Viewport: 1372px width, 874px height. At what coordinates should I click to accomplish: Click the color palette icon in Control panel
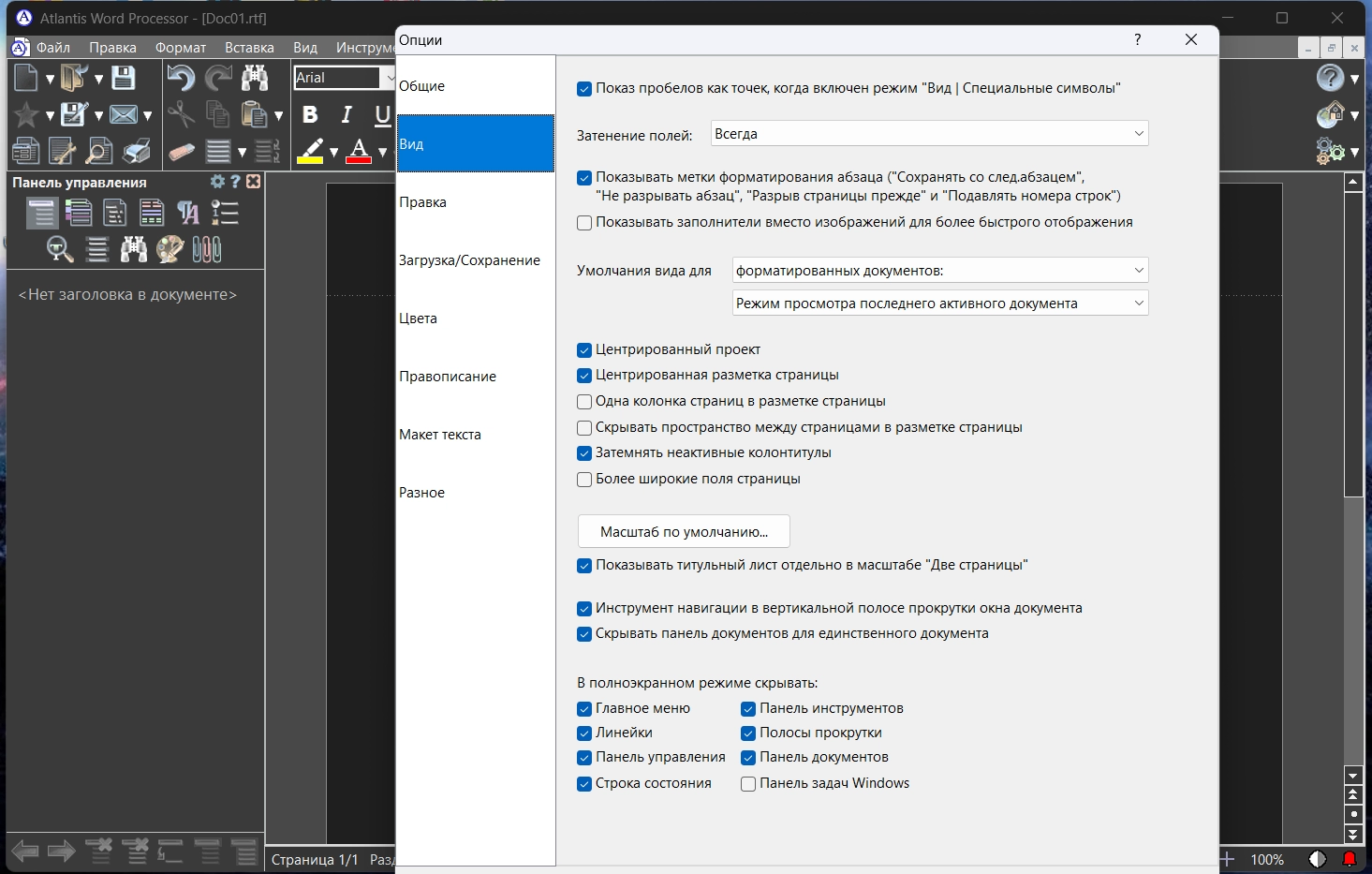click(170, 249)
